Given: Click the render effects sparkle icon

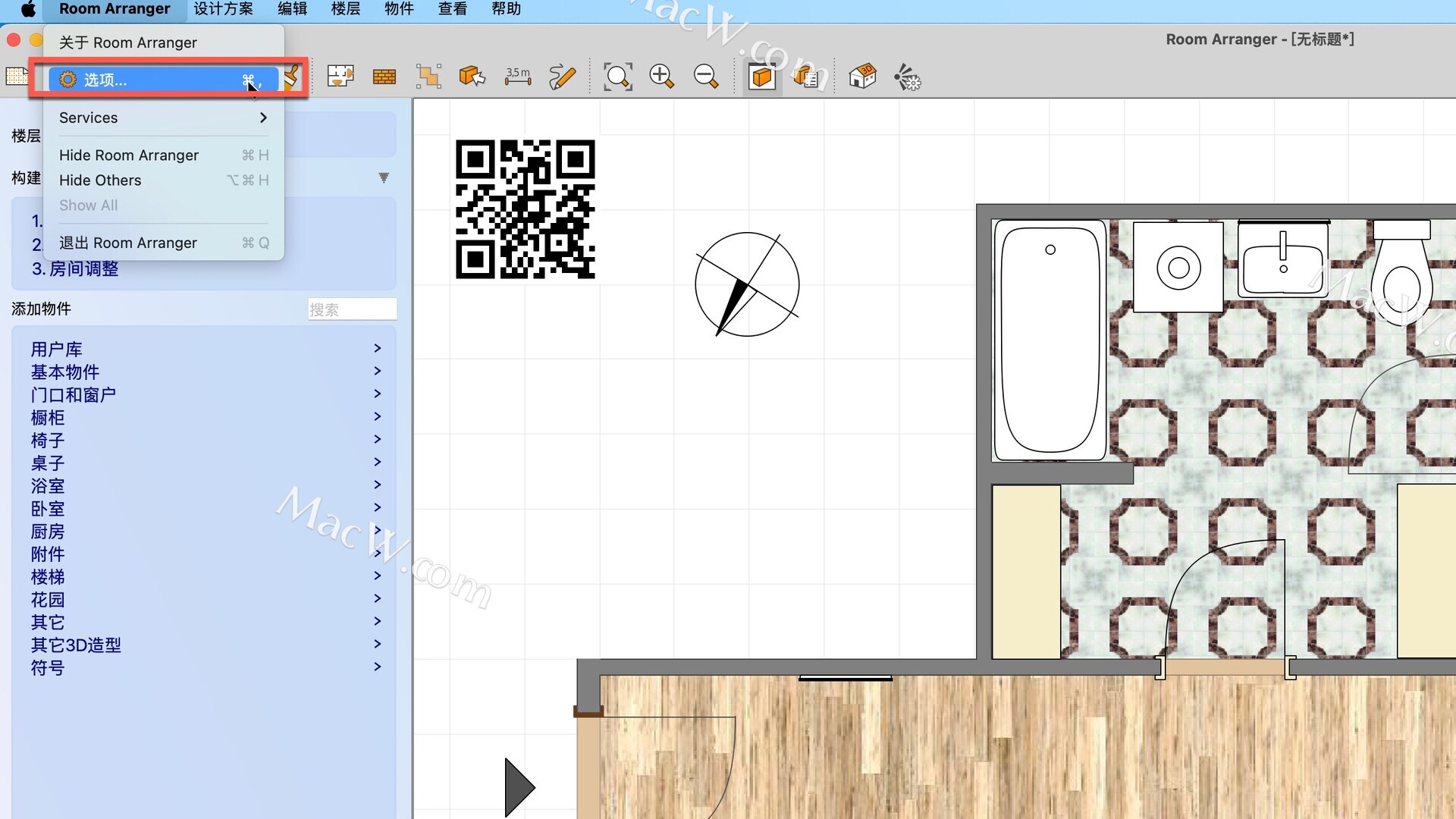Looking at the screenshot, I should (x=907, y=77).
